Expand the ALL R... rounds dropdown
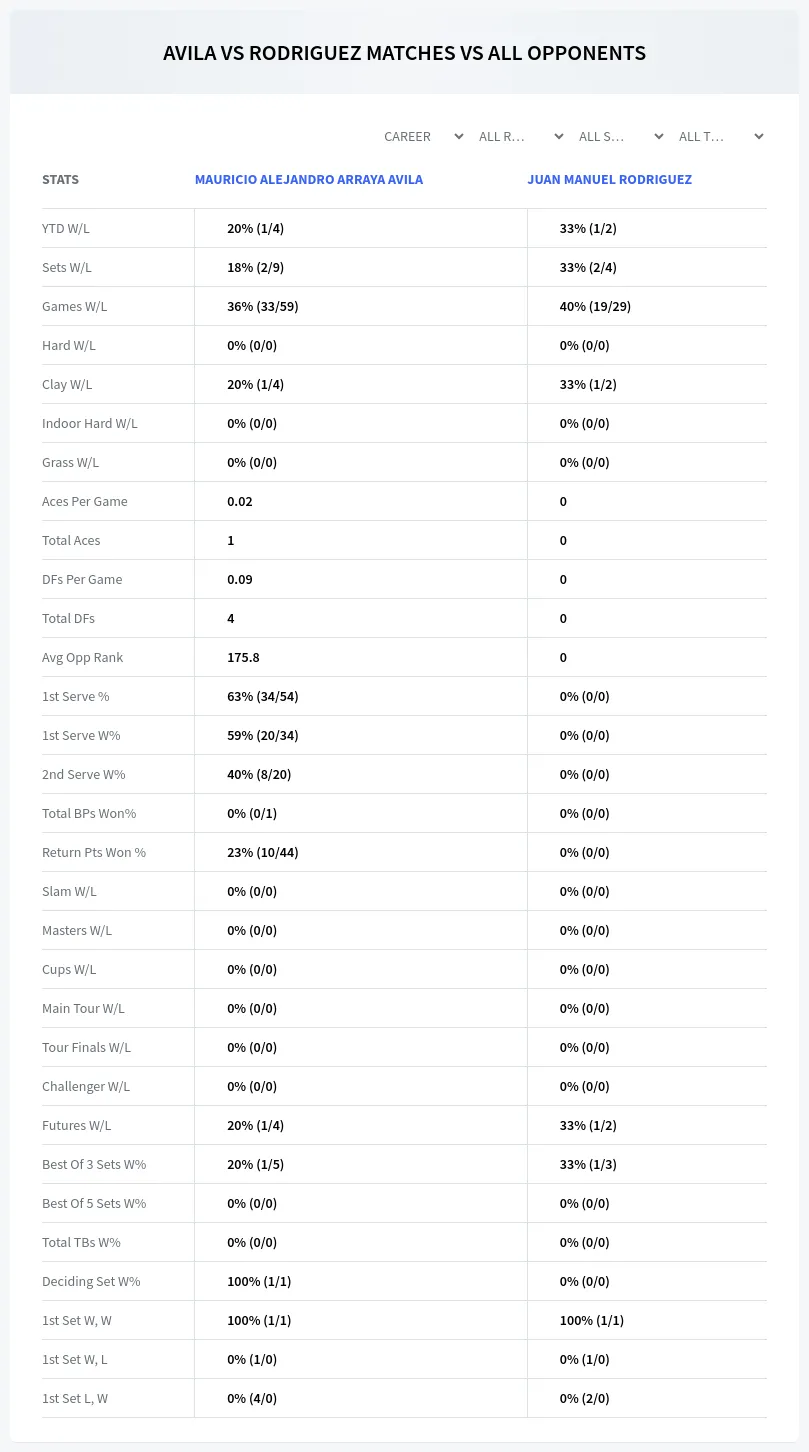This screenshot has height=1452, width=809. click(520, 136)
